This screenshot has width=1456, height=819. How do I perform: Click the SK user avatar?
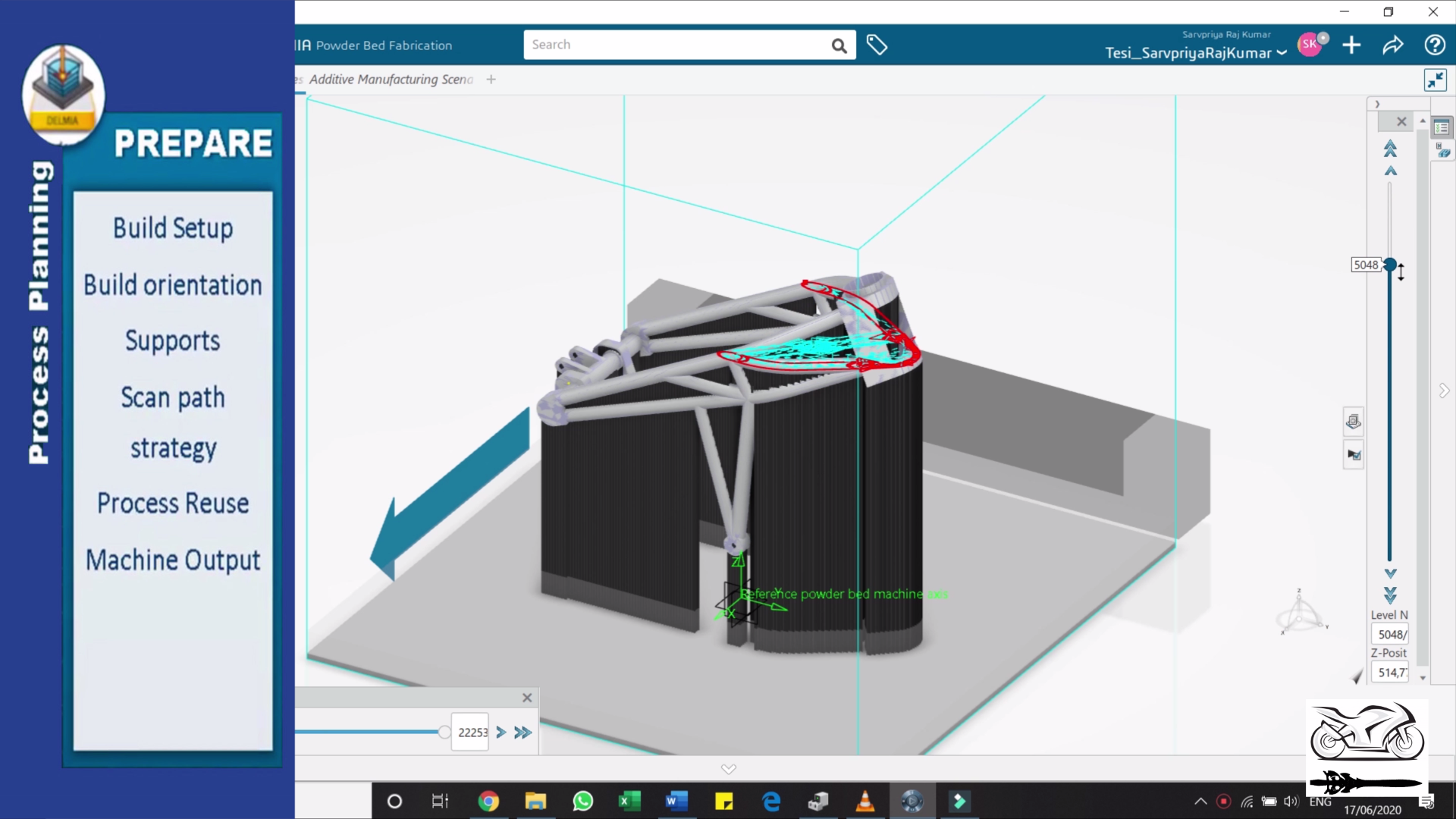click(1310, 45)
